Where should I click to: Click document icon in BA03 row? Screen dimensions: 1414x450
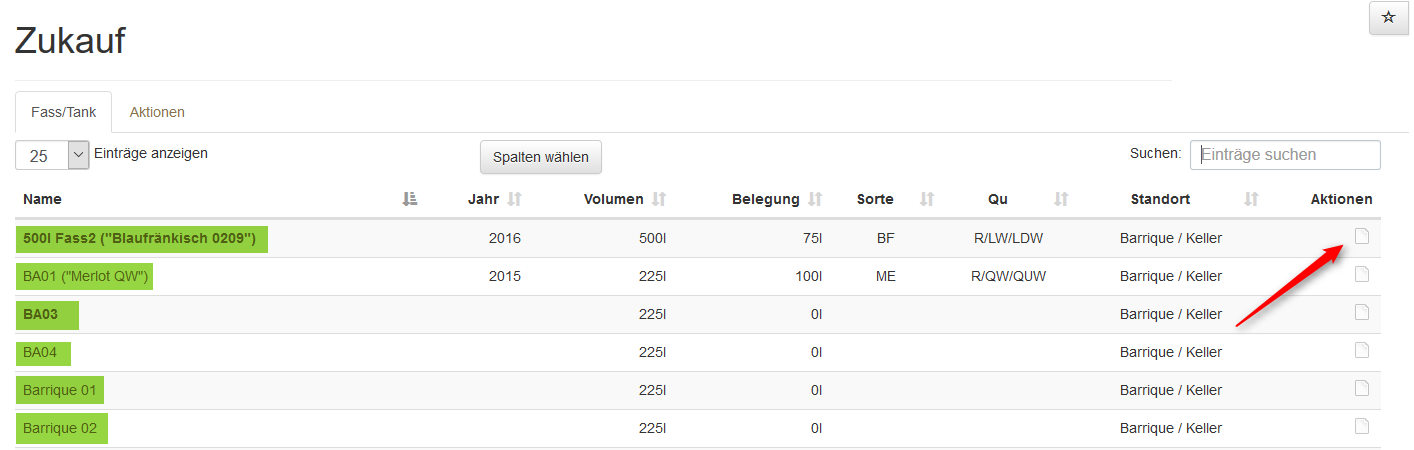[x=1361, y=312]
